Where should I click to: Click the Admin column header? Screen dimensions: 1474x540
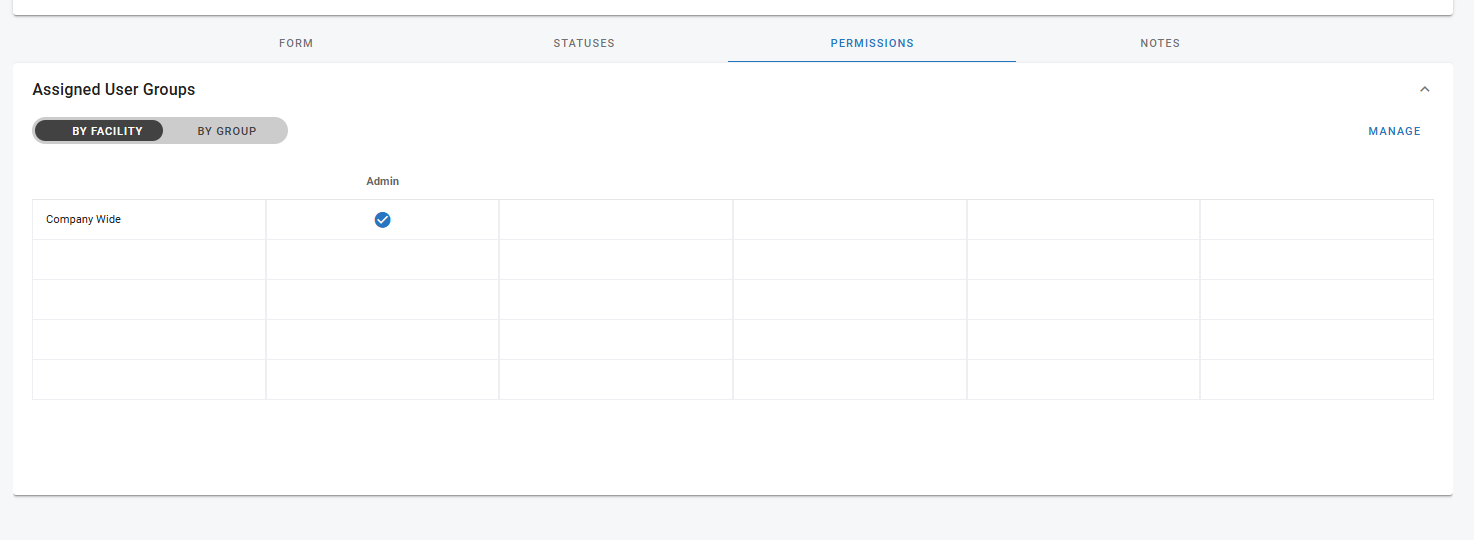[x=382, y=181]
